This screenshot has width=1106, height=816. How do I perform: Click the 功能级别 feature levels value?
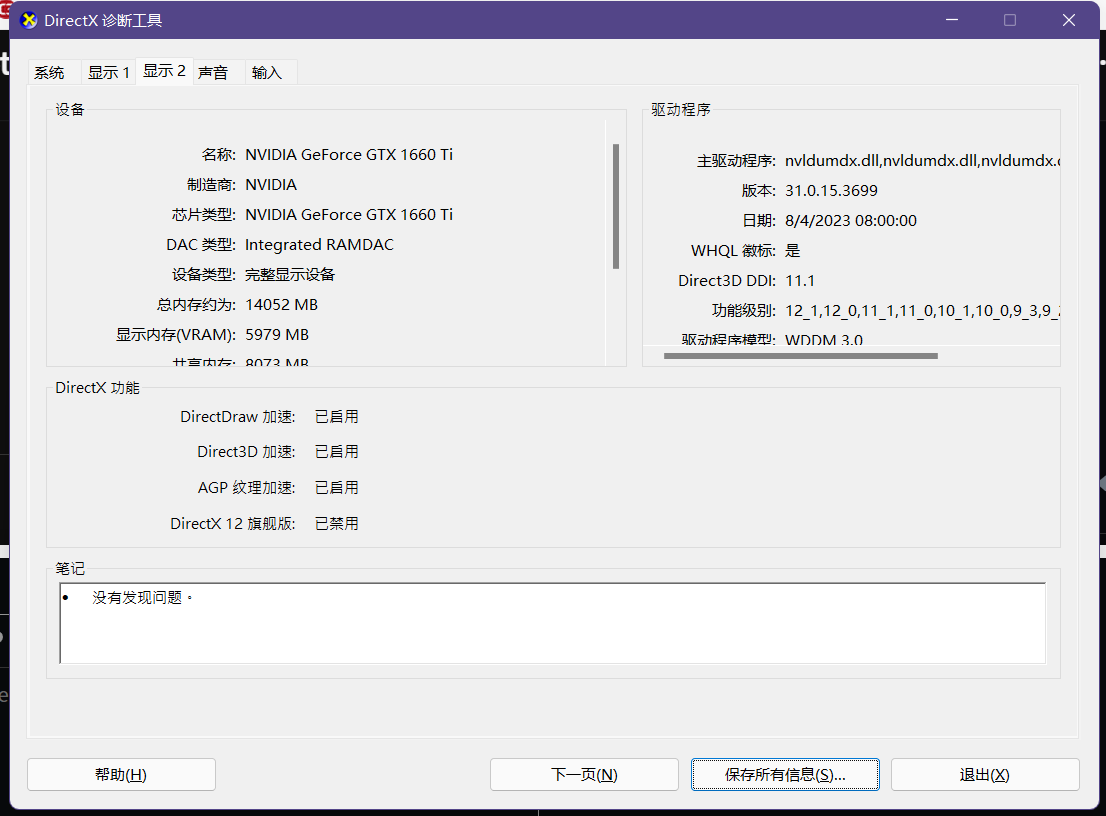point(922,311)
